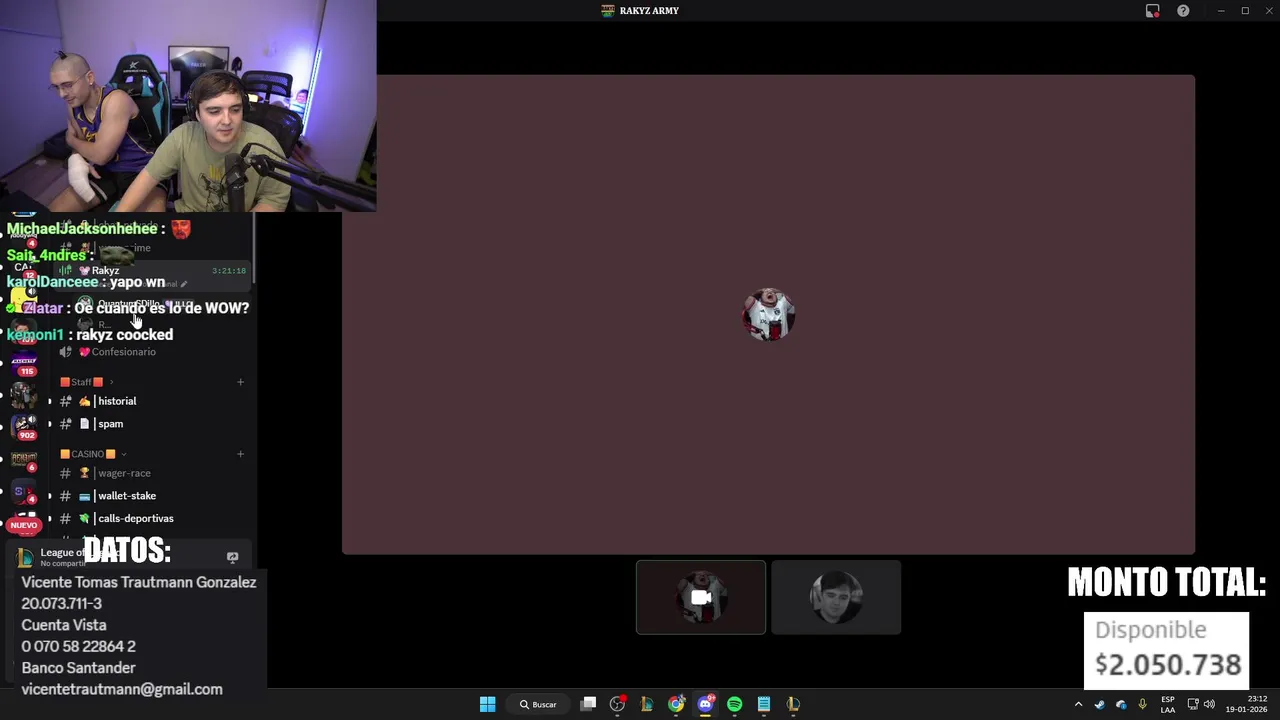Image resolution: width=1280 pixels, height=720 pixels.
Task: Collapse the CASINO category
Action: [93, 454]
